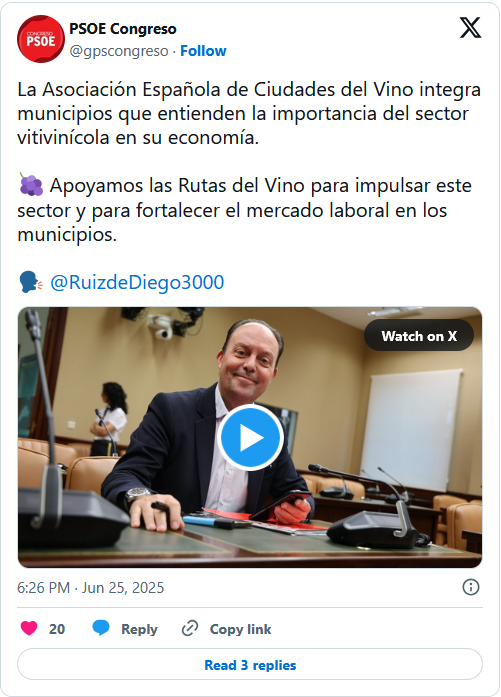This screenshot has height=697, width=501.
Task: Open the @RuizdeDiego3000 mention
Action: (137, 282)
